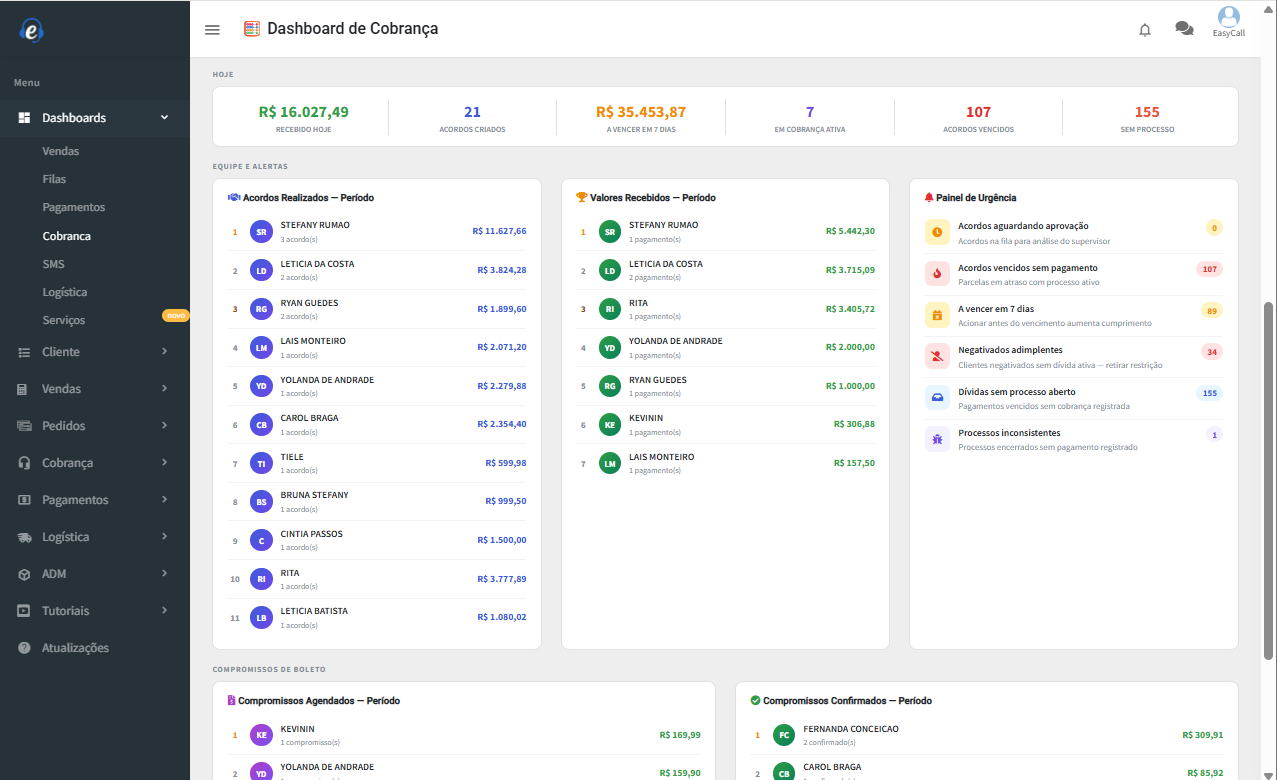
Task: Open the hamburger menu toggle
Action: pyautogui.click(x=212, y=30)
